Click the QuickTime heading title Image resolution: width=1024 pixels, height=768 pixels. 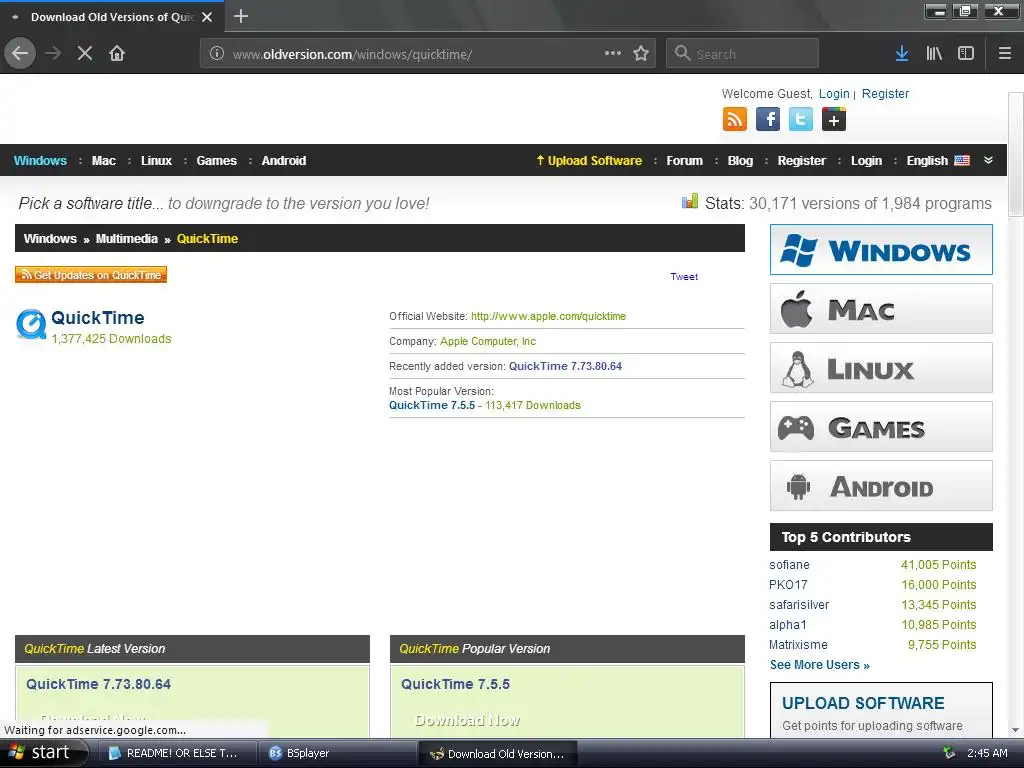click(x=98, y=318)
